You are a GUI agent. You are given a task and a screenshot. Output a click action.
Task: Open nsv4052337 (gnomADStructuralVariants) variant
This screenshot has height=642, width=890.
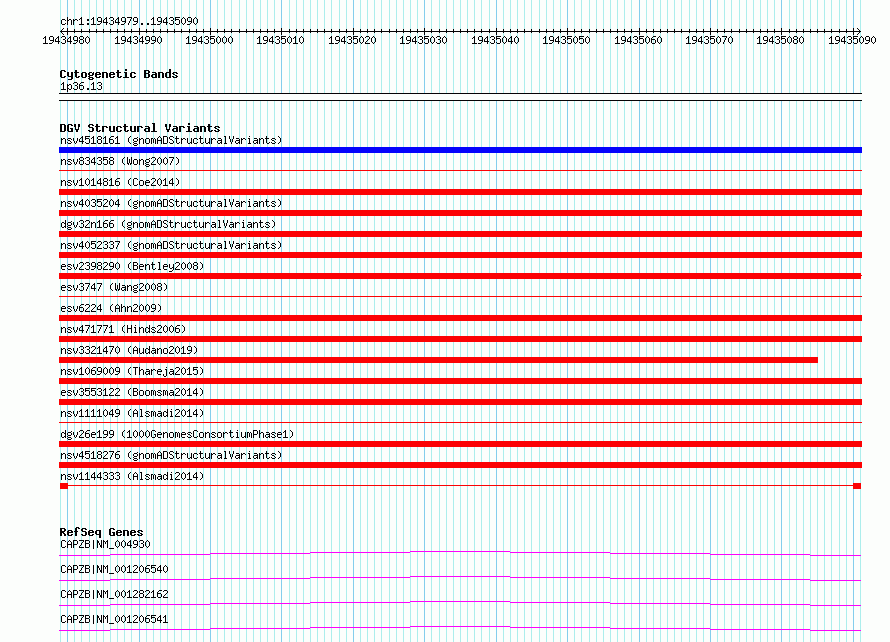point(171,245)
